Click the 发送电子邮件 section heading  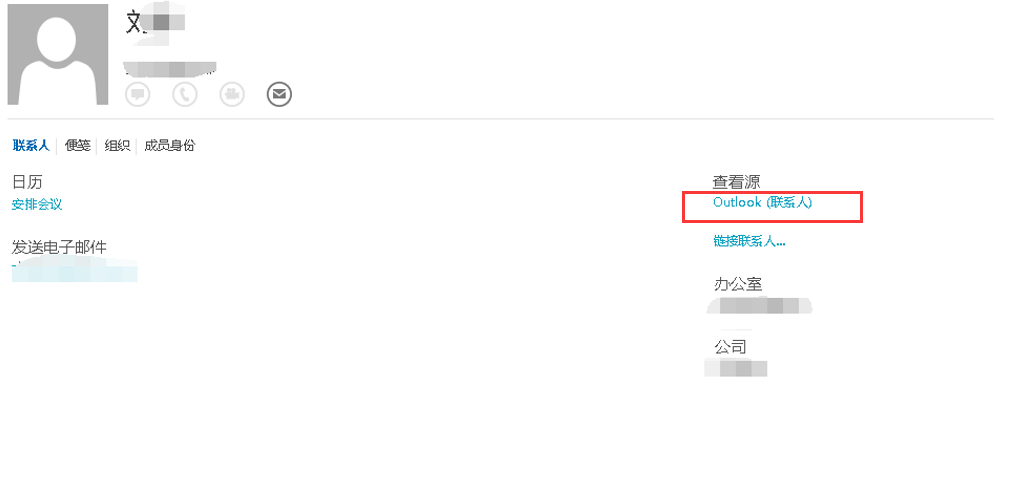tap(59, 247)
